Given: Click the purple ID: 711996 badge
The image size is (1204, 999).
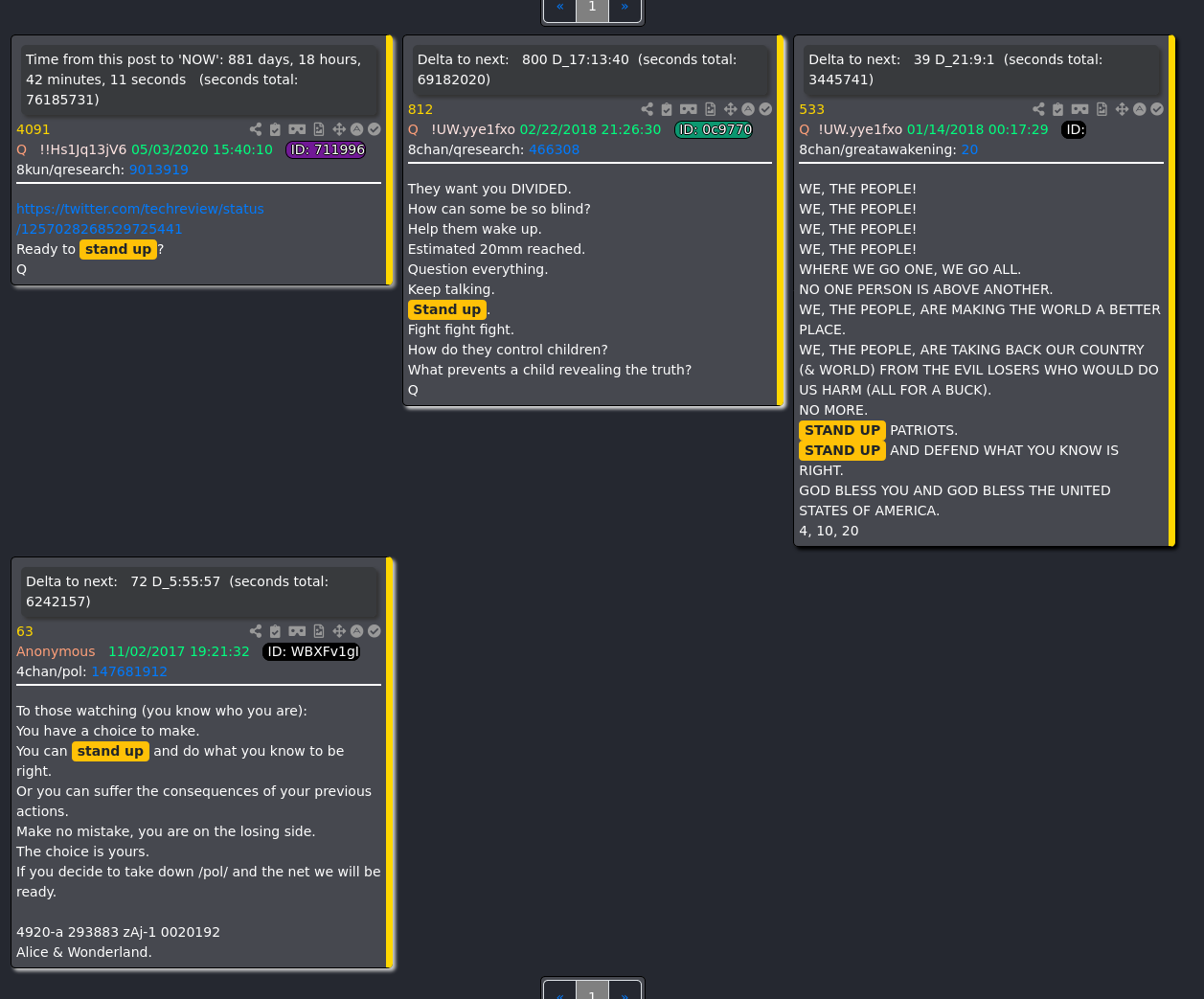Looking at the screenshot, I should tap(327, 149).
